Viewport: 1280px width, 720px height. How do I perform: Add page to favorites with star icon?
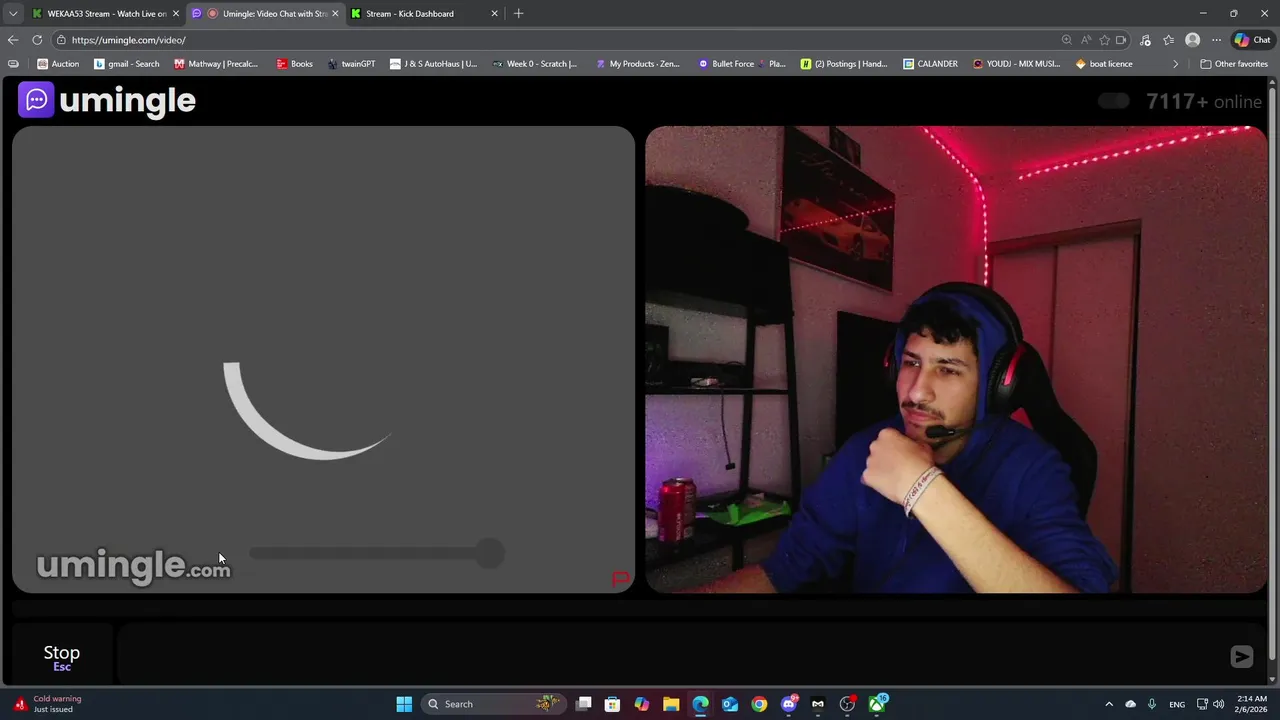tap(1104, 40)
